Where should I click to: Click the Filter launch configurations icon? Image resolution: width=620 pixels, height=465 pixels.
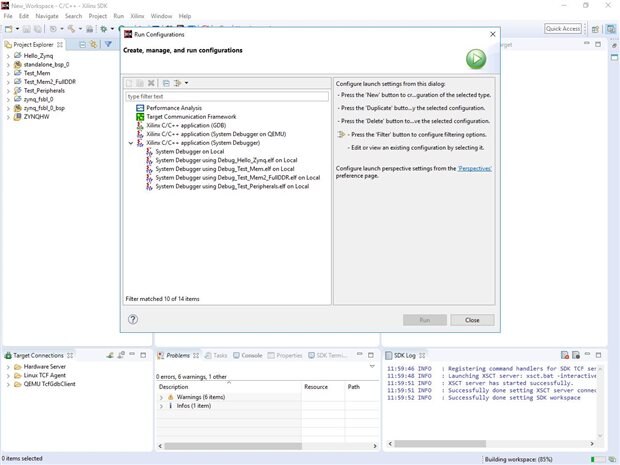(x=177, y=83)
